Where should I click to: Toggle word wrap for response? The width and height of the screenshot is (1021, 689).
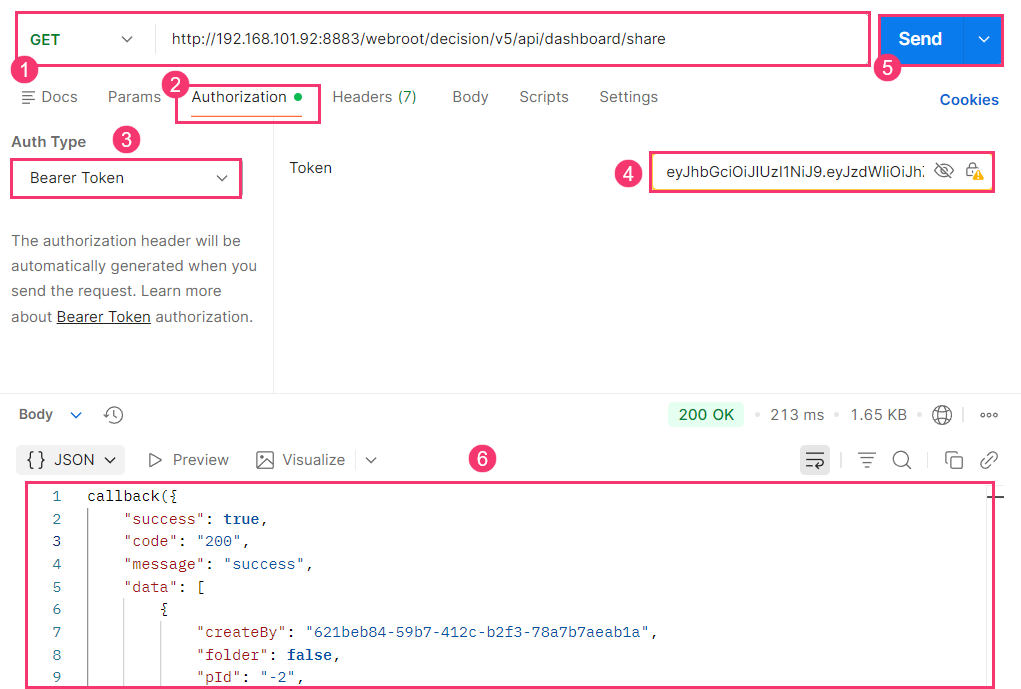tap(815, 460)
